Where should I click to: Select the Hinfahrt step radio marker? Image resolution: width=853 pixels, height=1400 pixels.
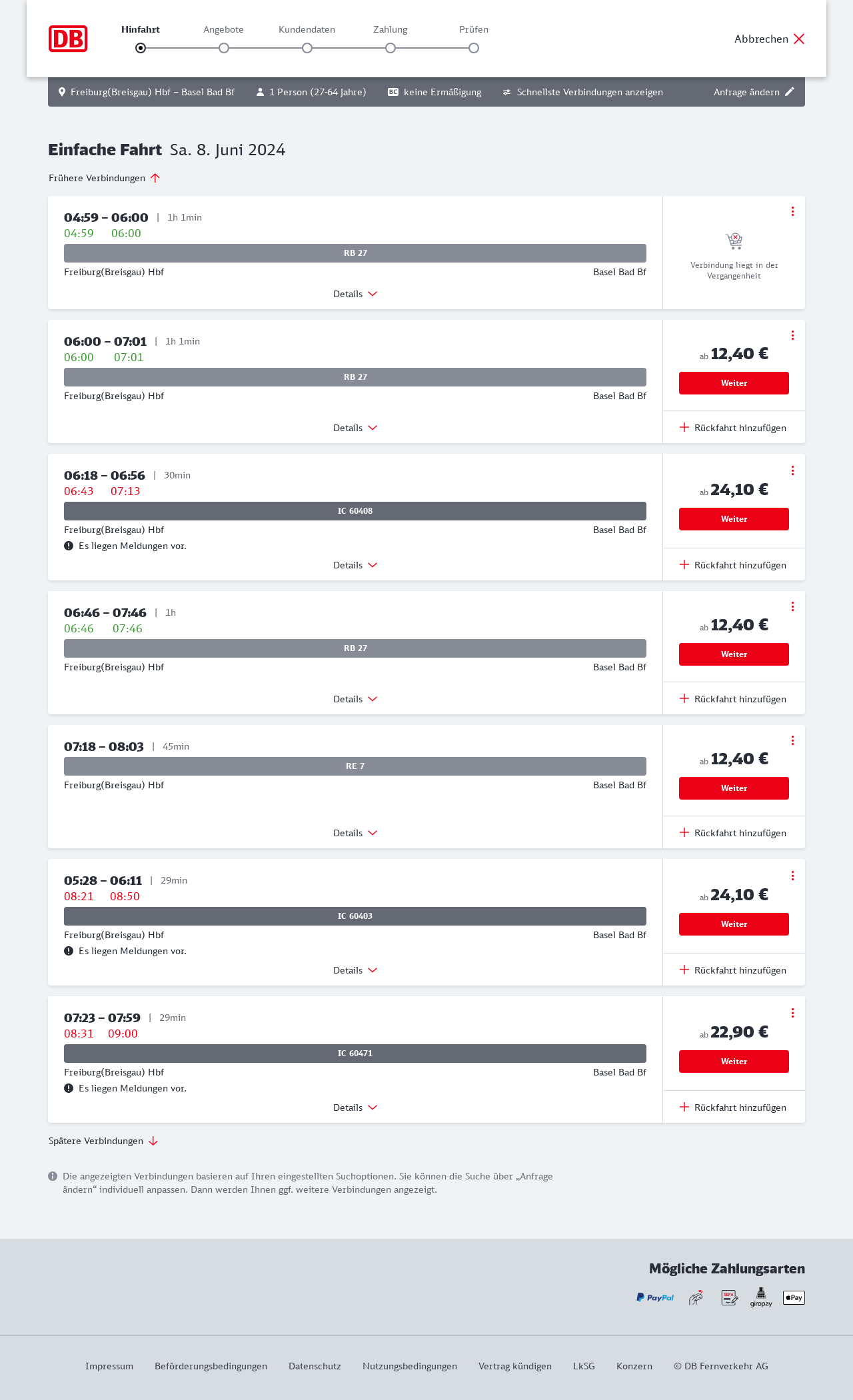(x=141, y=48)
